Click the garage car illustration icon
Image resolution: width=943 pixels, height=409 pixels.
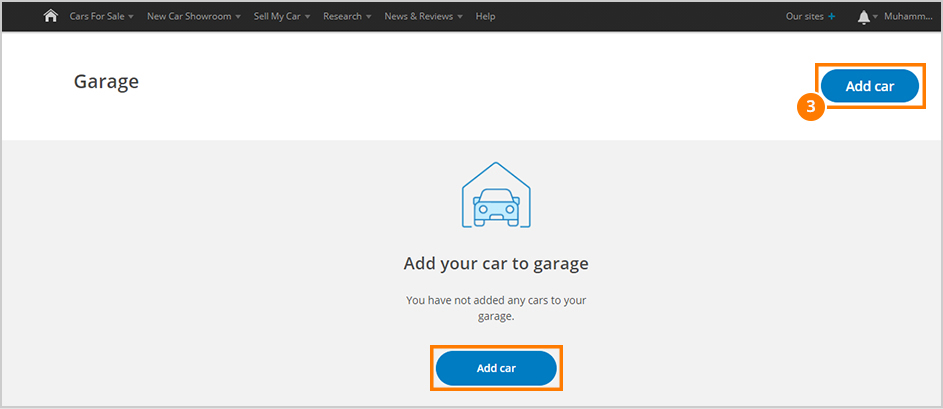pyautogui.click(x=496, y=196)
